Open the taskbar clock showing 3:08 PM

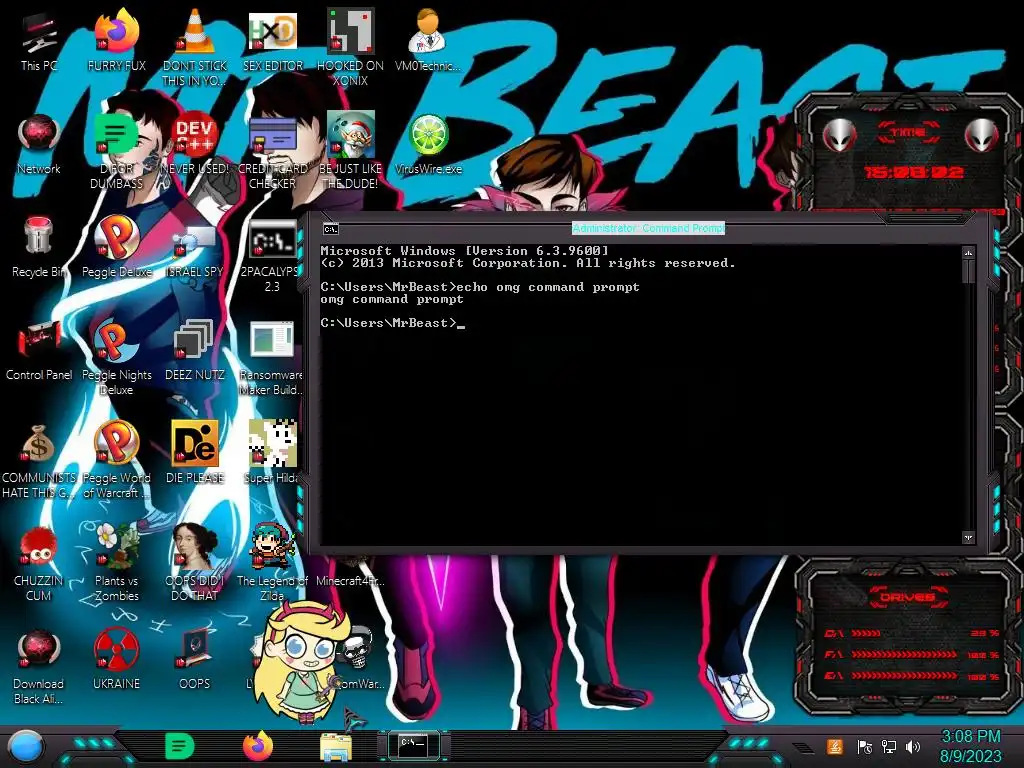(x=970, y=746)
